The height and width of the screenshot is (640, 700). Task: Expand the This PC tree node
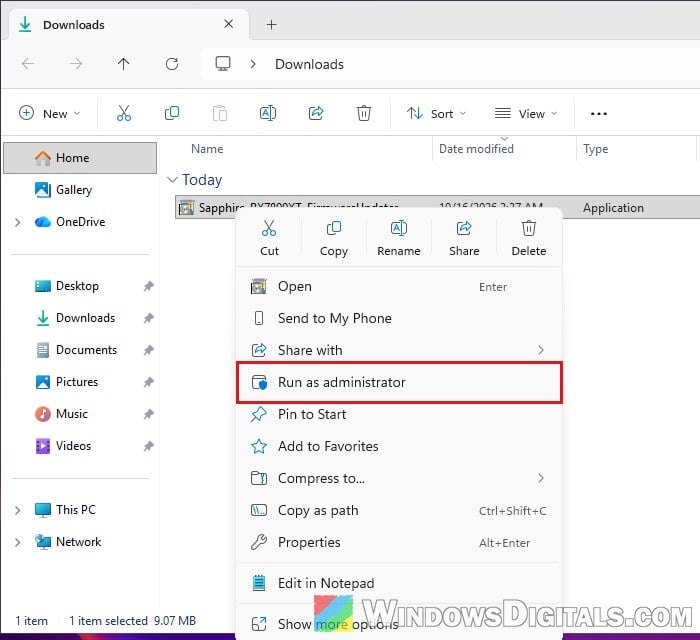[17, 510]
